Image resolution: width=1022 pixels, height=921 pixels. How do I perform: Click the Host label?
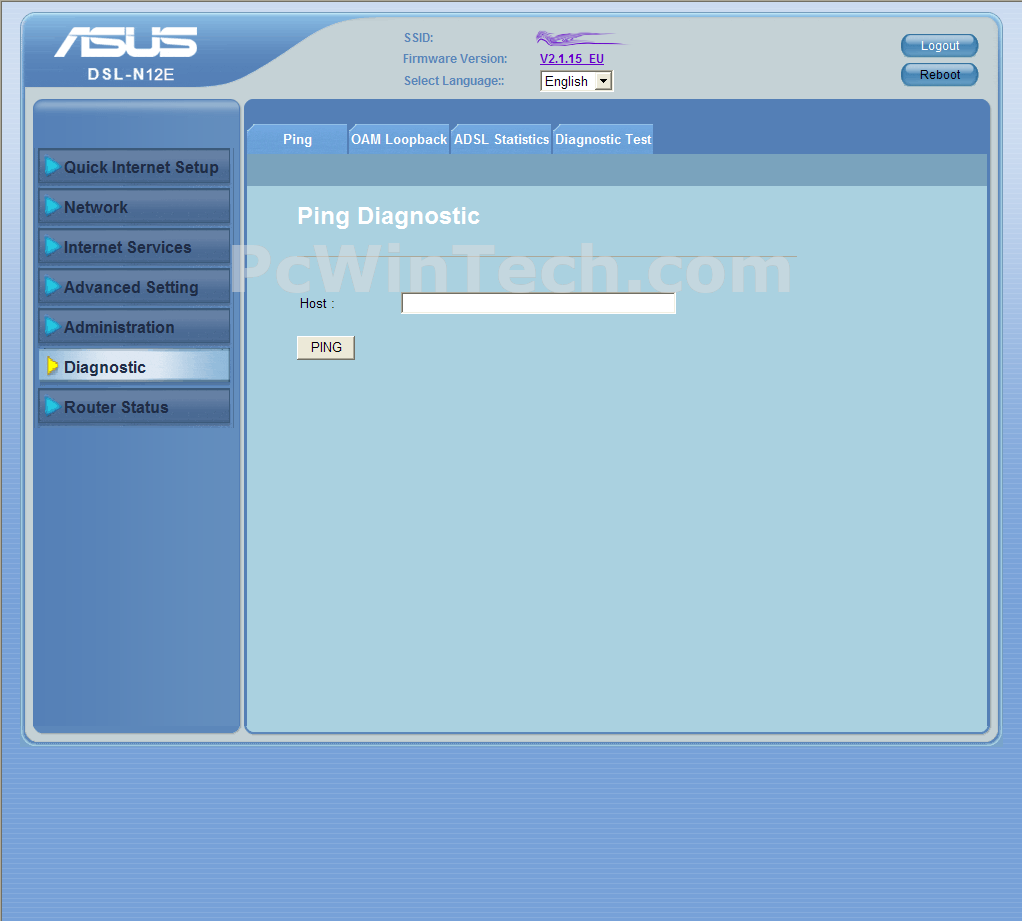[x=317, y=303]
